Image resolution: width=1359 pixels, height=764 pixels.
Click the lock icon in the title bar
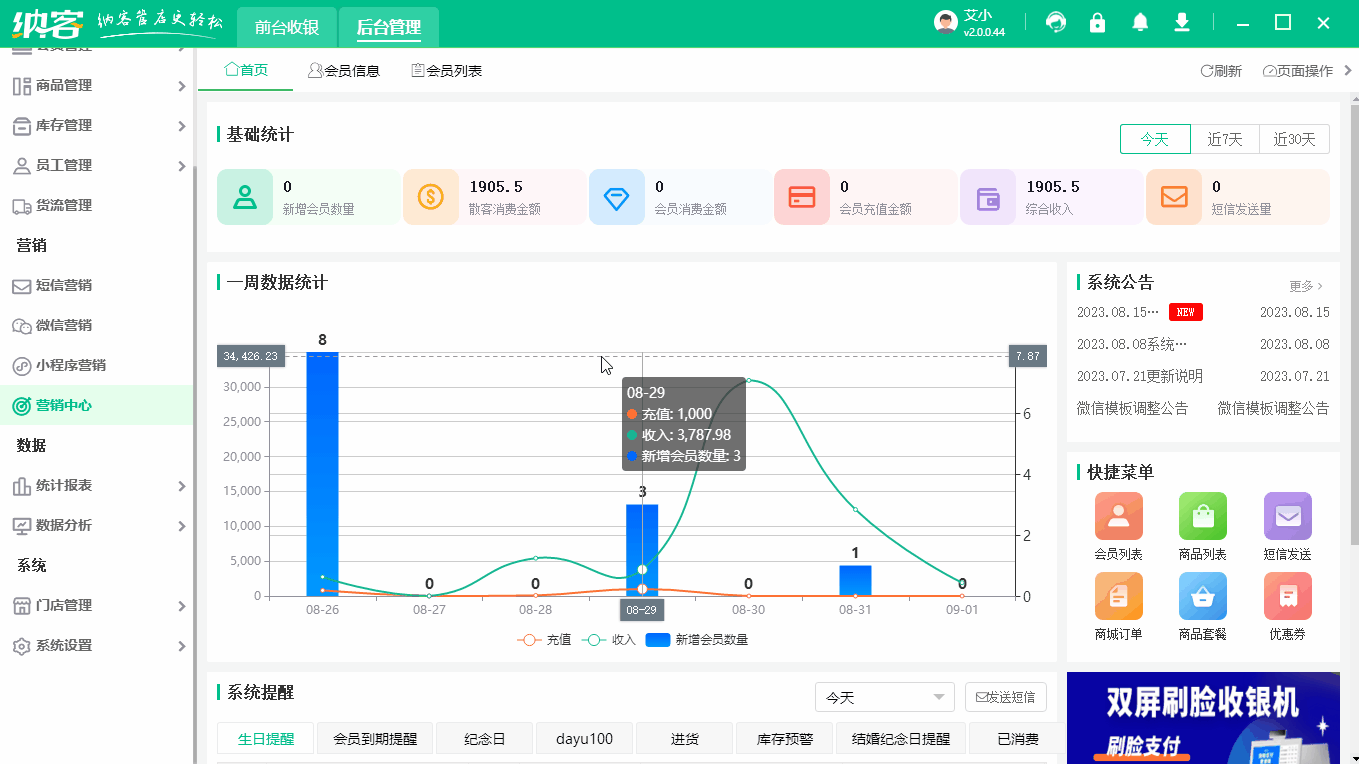(x=1097, y=21)
